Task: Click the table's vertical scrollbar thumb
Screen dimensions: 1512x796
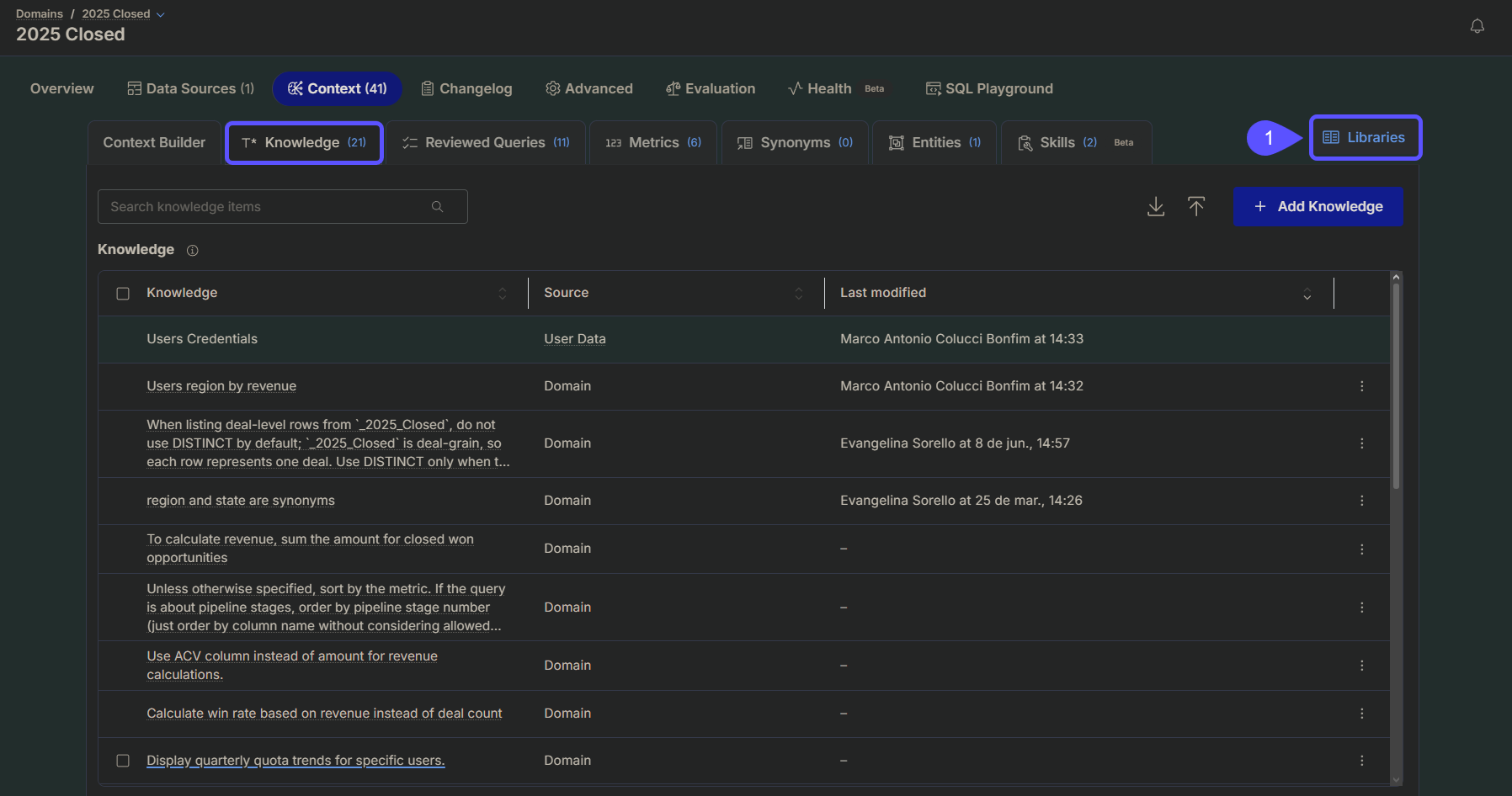Action: (1396, 385)
